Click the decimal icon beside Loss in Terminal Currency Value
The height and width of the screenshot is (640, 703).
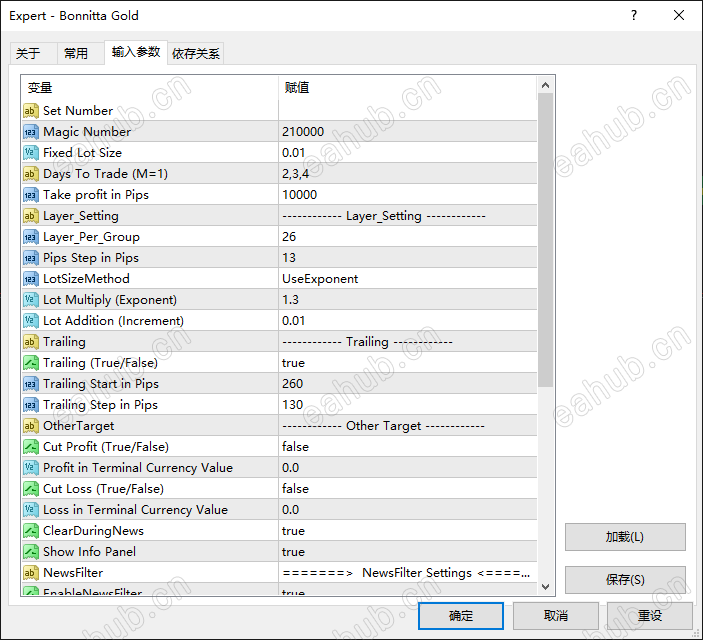coord(30,510)
